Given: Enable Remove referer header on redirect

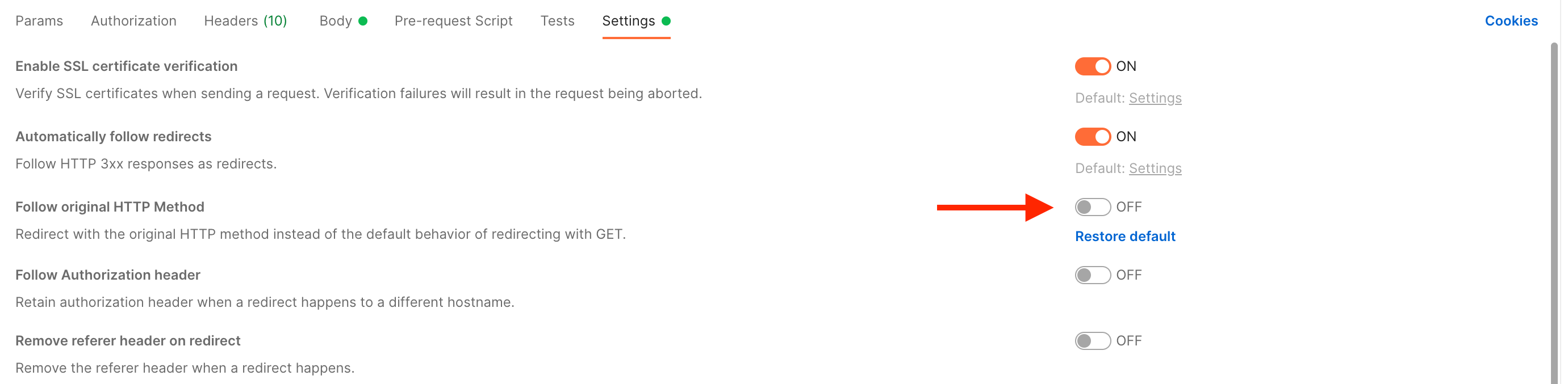Looking at the screenshot, I should click(x=1093, y=341).
